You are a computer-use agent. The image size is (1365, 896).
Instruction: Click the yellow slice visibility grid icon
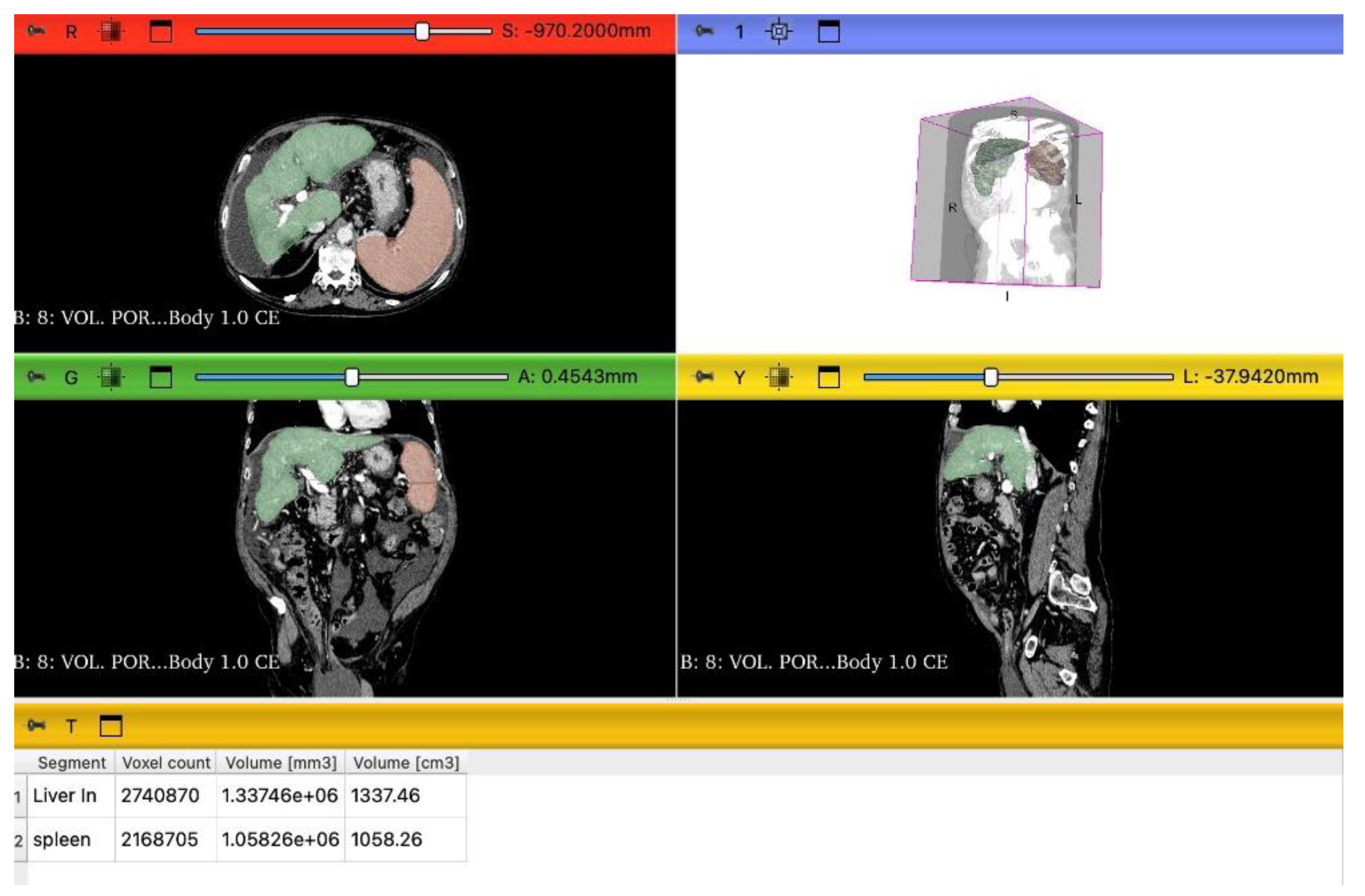(779, 377)
